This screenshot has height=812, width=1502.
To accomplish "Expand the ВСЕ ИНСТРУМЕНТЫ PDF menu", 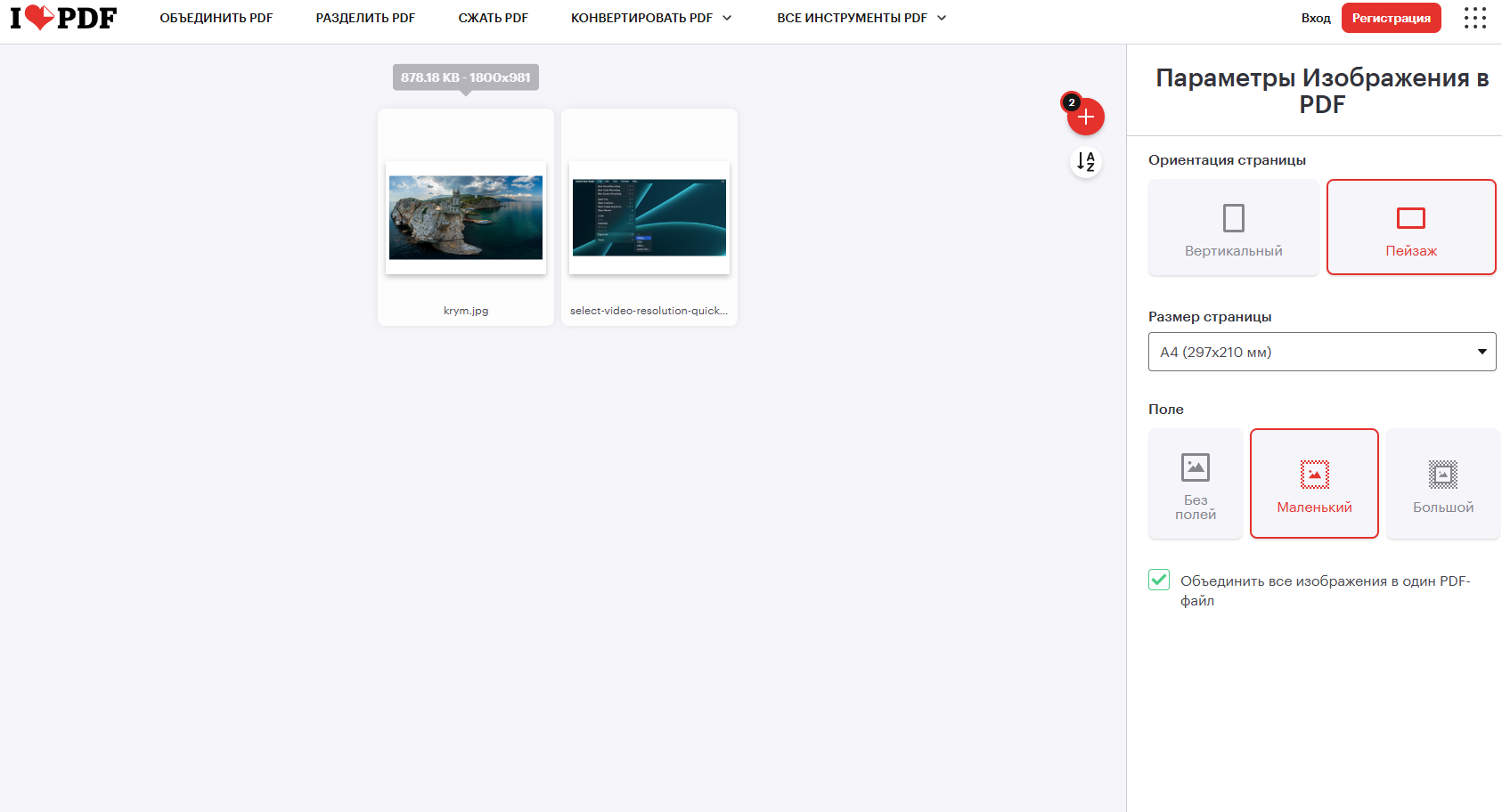I will point(861,18).
